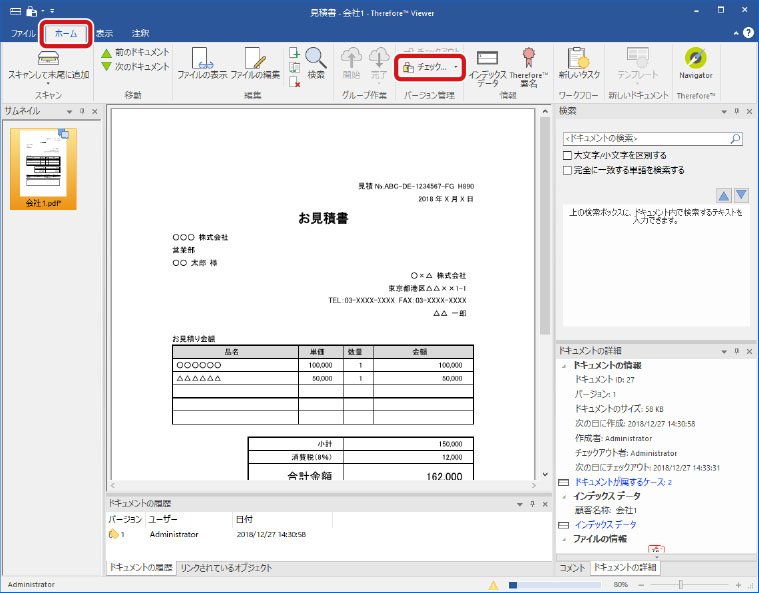Collapse the document information (ドキュメントの情報) section
The width and height of the screenshot is (759, 593).
click(565, 364)
